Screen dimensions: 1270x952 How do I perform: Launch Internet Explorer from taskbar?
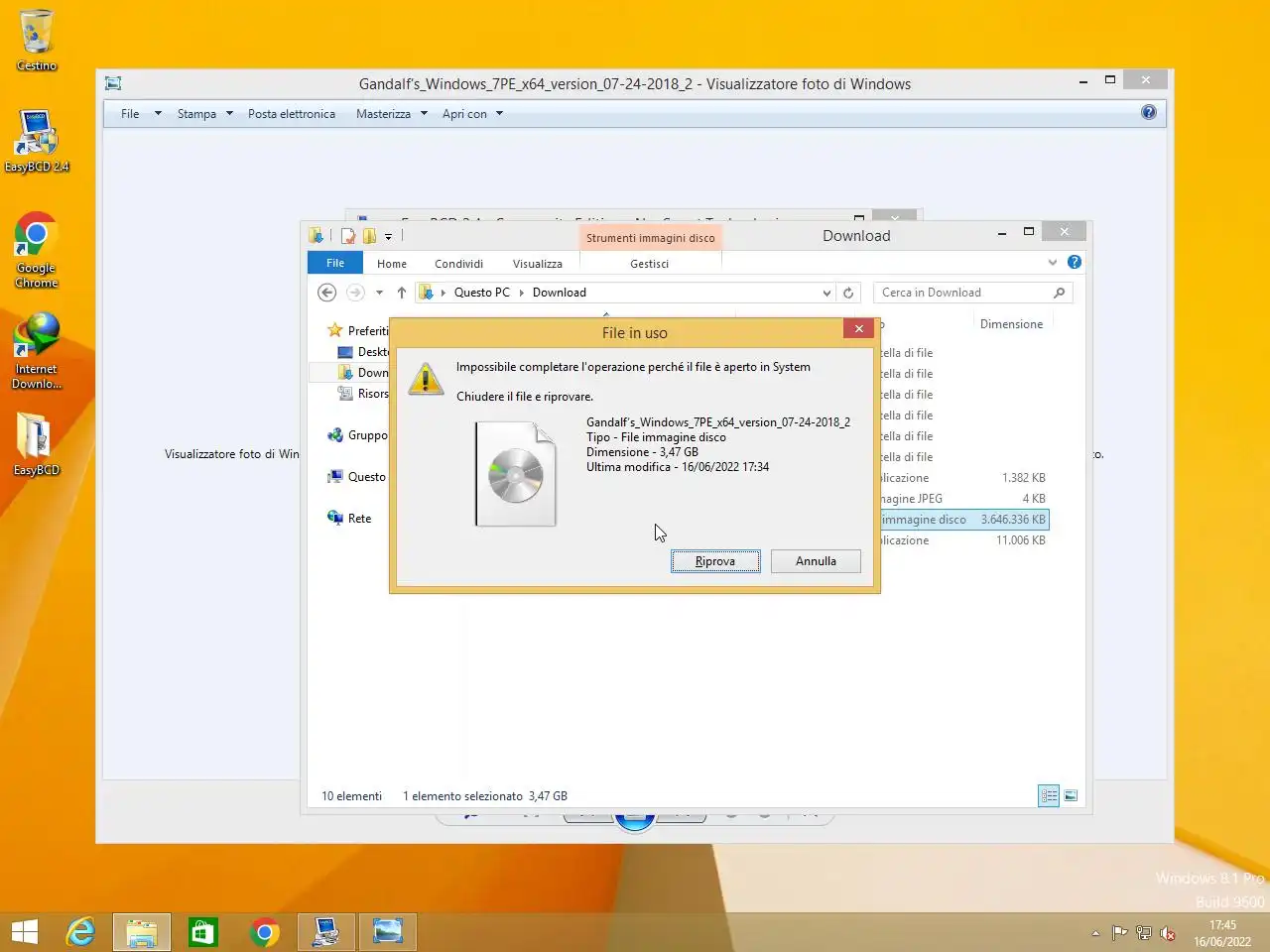(x=80, y=932)
